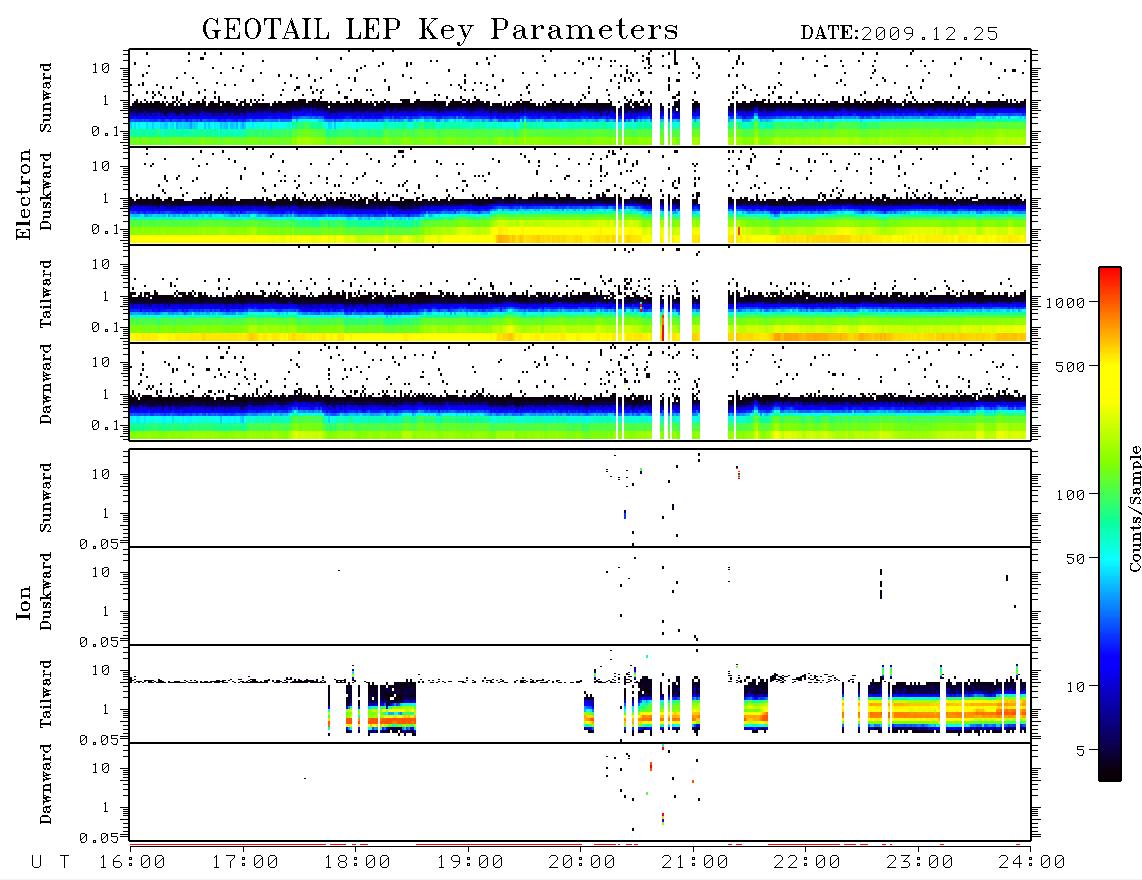Click the Ion Sunward spectrogram panel

point(580,498)
